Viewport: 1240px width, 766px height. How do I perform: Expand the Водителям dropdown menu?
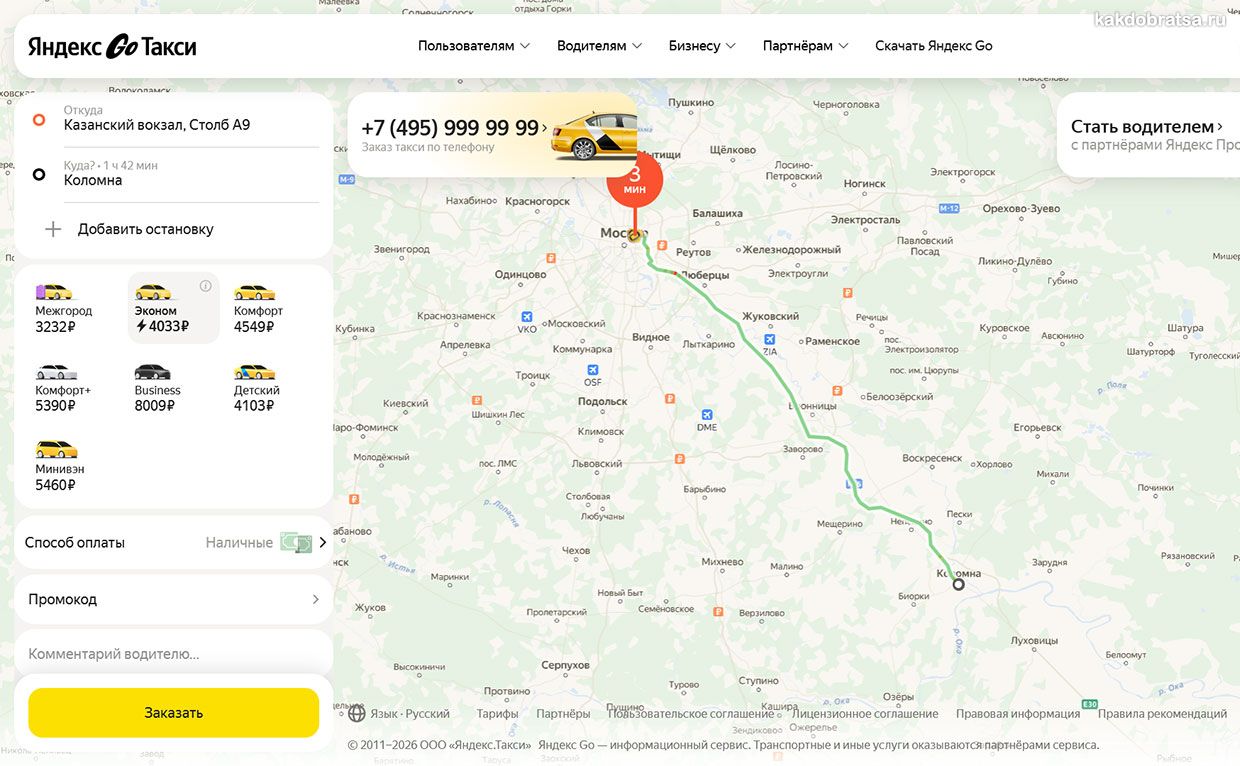point(599,46)
